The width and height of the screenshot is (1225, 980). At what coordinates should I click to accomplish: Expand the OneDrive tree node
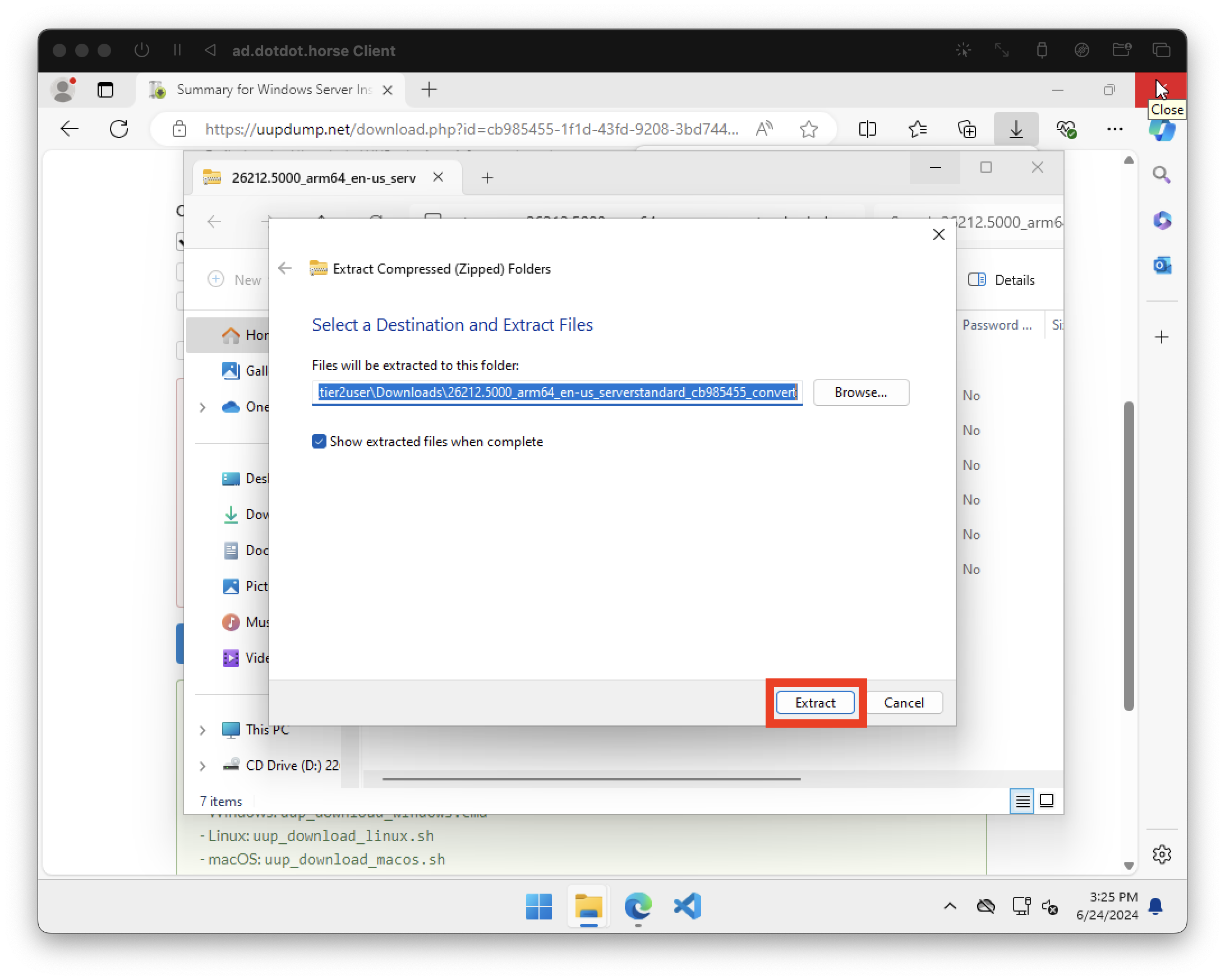[202, 407]
